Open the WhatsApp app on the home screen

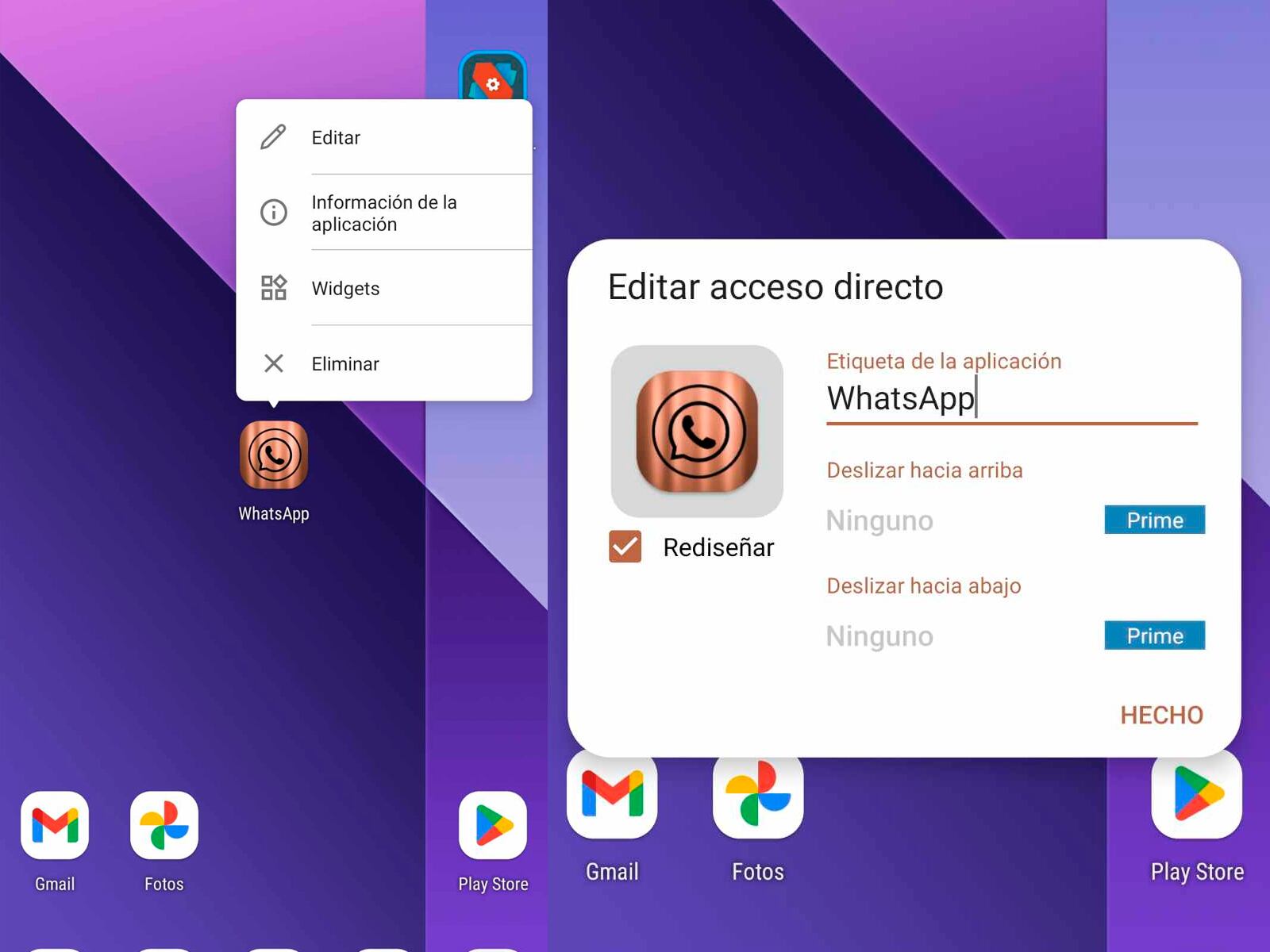point(274,456)
